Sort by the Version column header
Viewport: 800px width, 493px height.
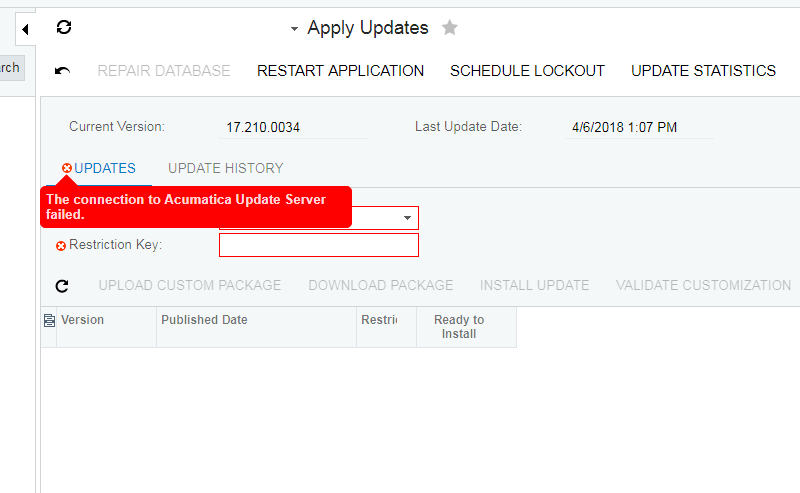[106, 327]
